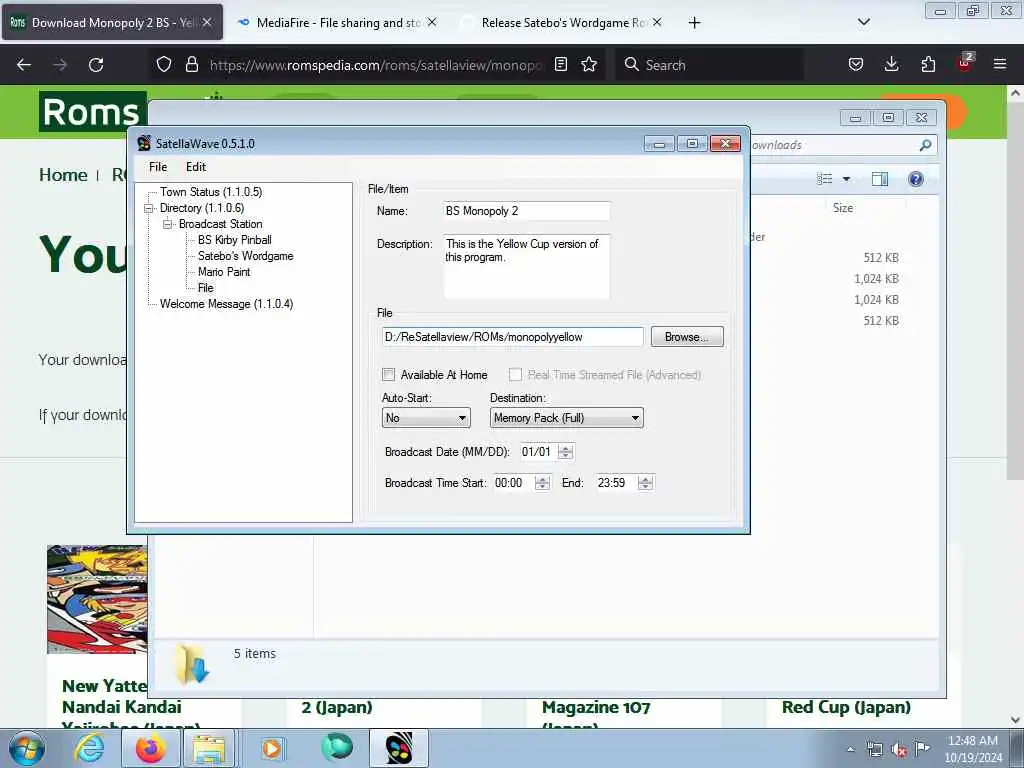The width and height of the screenshot is (1024, 768).
Task: Click Real Time Streamed File checkbox
Action: [x=515, y=374]
